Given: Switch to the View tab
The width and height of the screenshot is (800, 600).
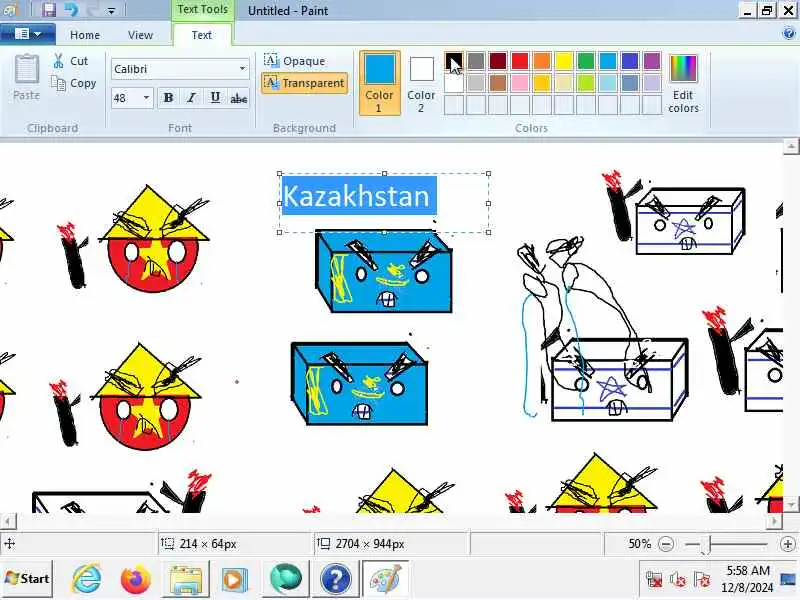Looking at the screenshot, I should click(140, 35).
